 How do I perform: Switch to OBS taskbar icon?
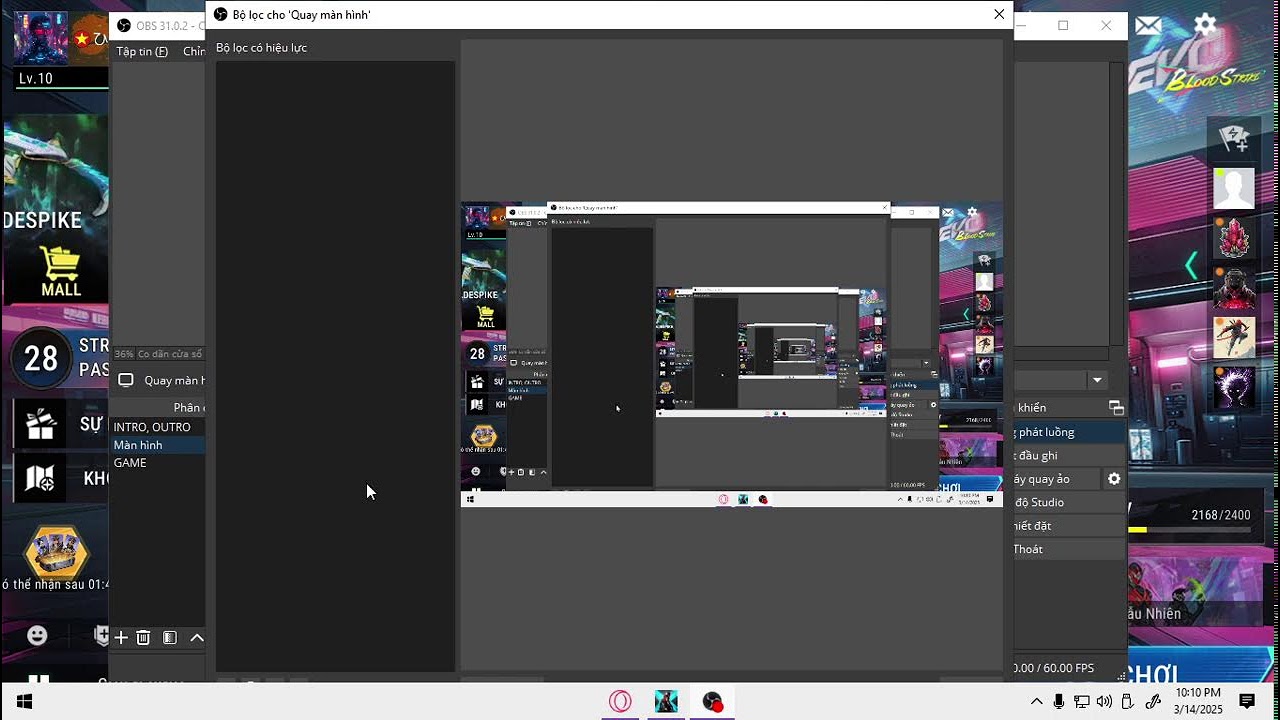(x=712, y=702)
